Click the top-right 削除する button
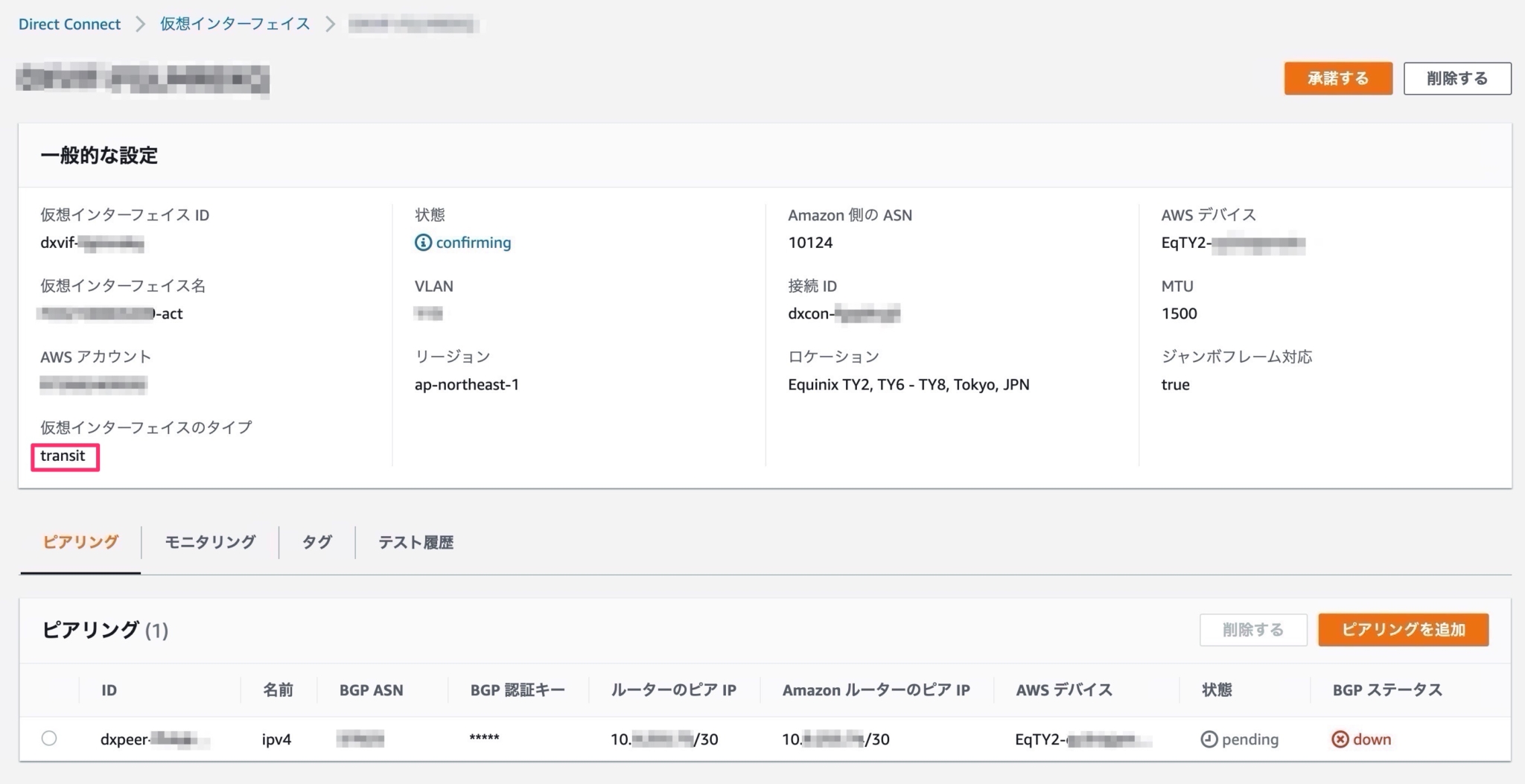The height and width of the screenshot is (784, 1525). (1456, 77)
